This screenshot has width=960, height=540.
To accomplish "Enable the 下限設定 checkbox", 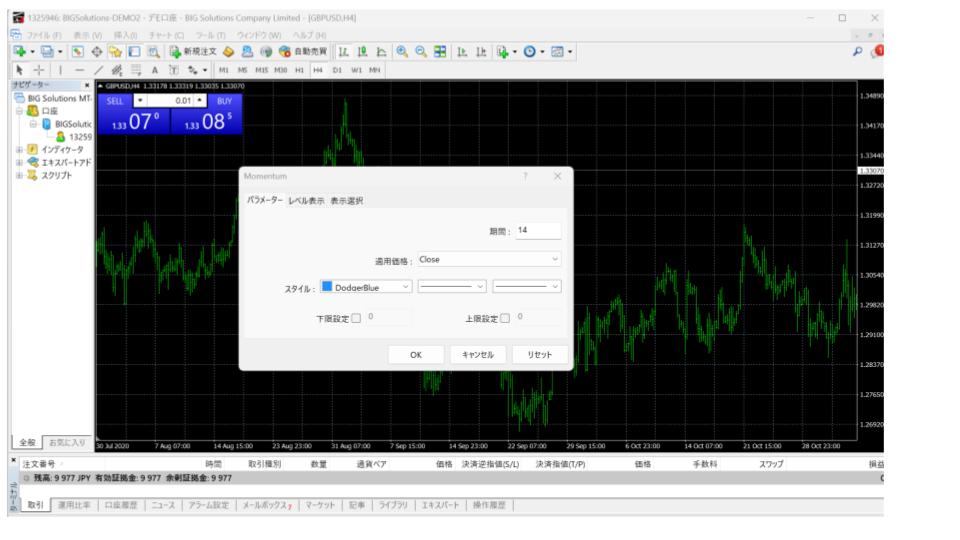I will 355,318.
